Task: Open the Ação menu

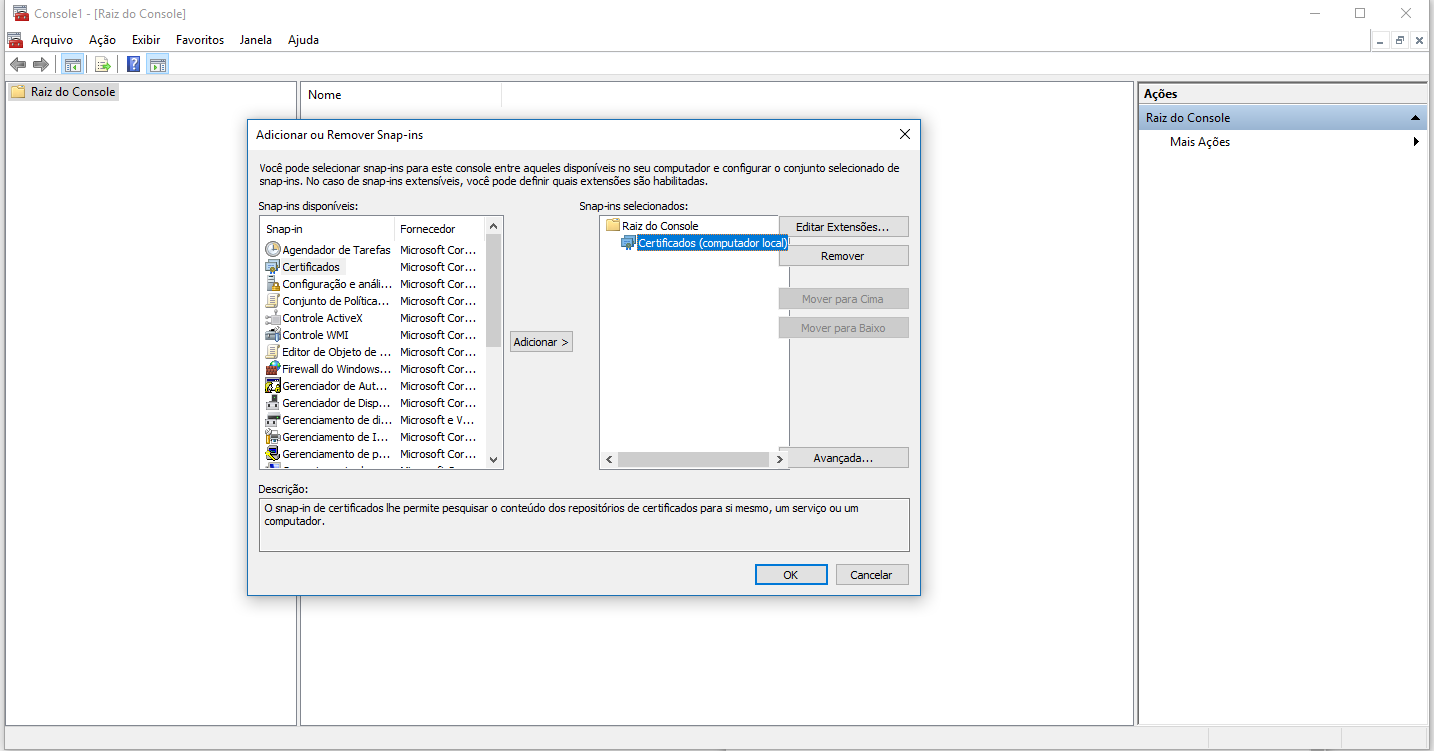Action: [102, 40]
